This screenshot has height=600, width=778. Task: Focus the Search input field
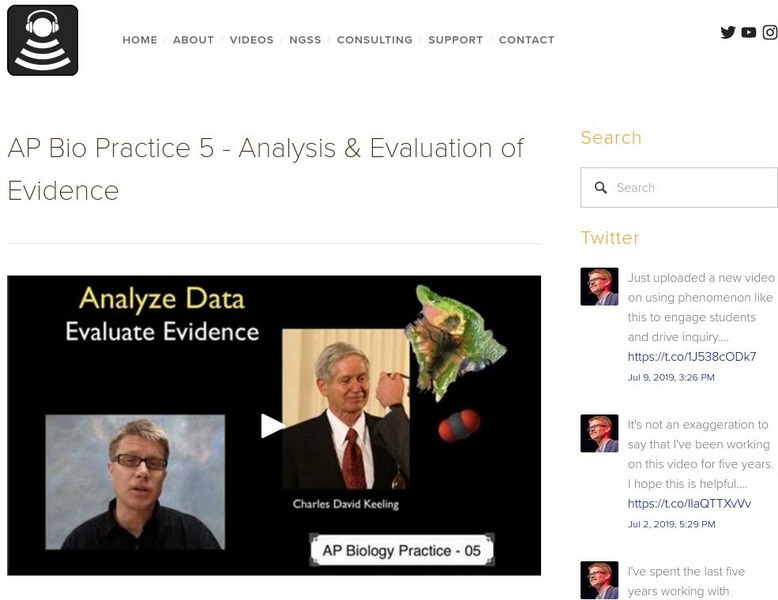[690, 188]
